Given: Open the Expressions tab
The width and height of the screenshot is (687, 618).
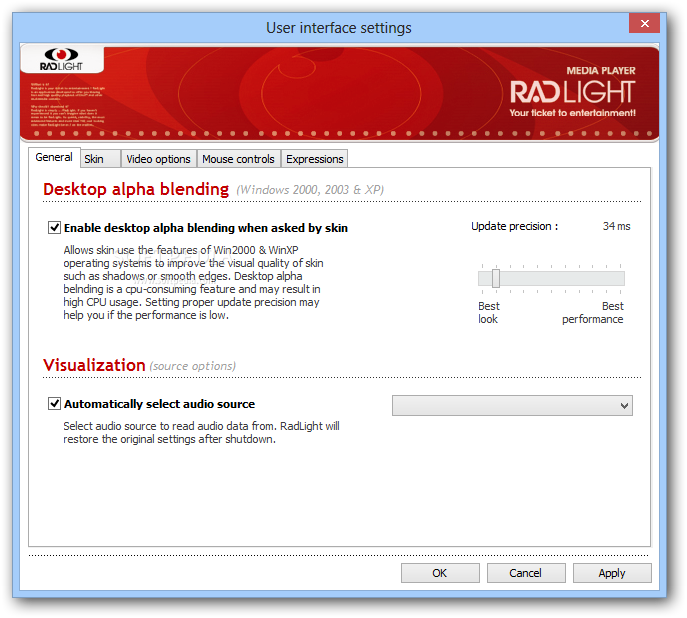Looking at the screenshot, I should (x=315, y=159).
